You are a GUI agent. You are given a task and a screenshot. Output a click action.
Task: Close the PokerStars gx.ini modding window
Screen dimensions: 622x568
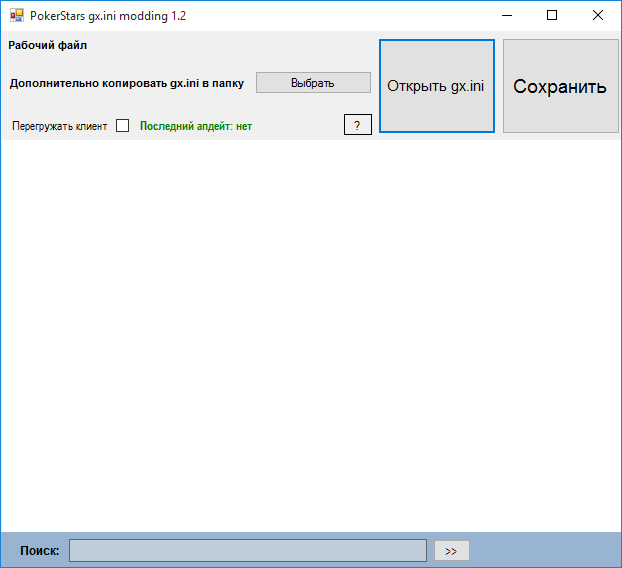pyautogui.click(x=598, y=15)
